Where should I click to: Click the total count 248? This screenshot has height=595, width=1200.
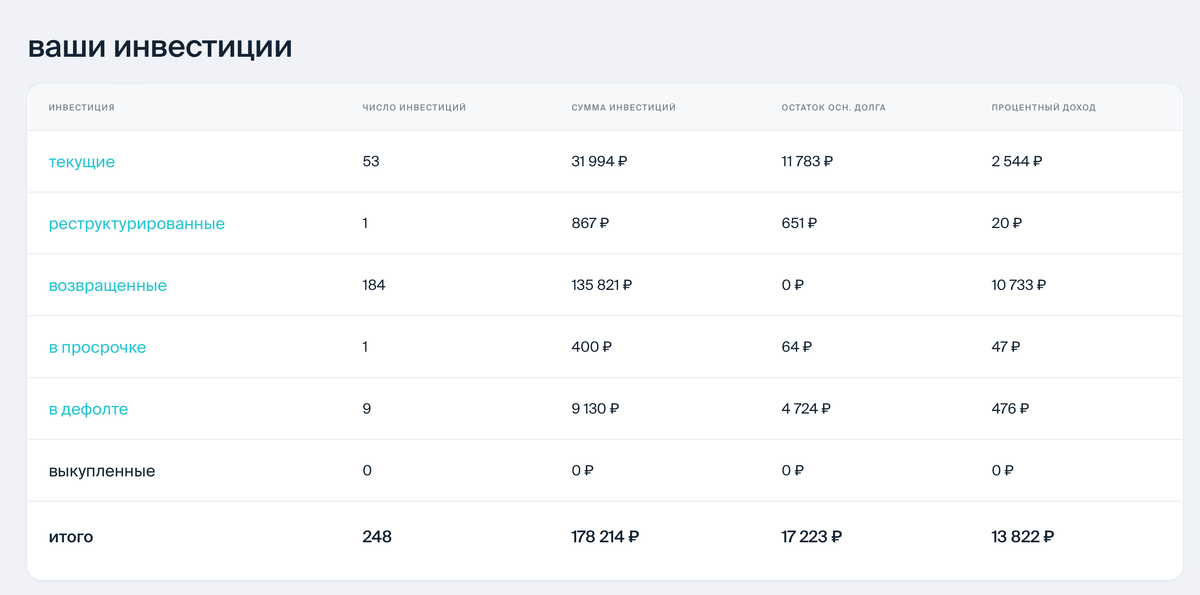(377, 537)
